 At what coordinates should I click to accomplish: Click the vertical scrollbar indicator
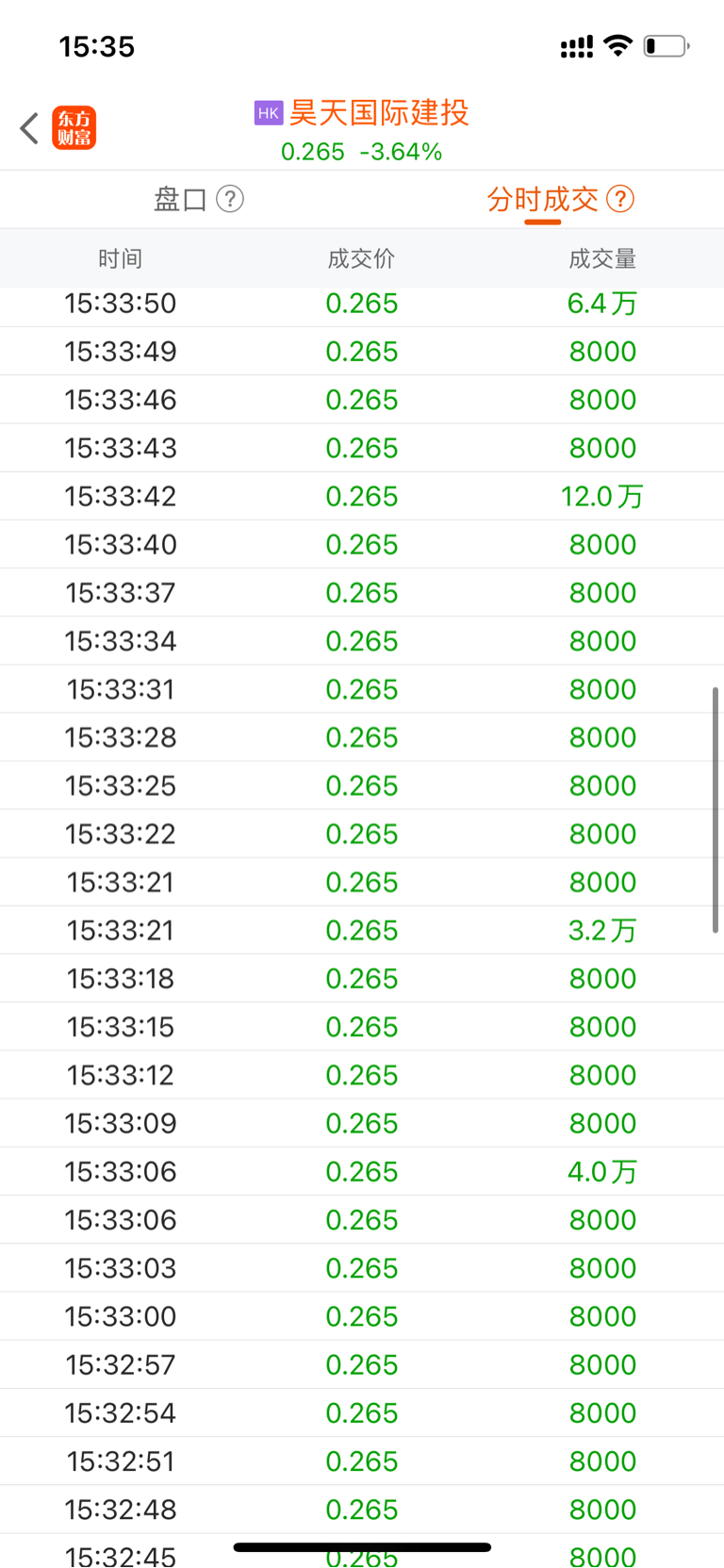[x=716, y=810]
